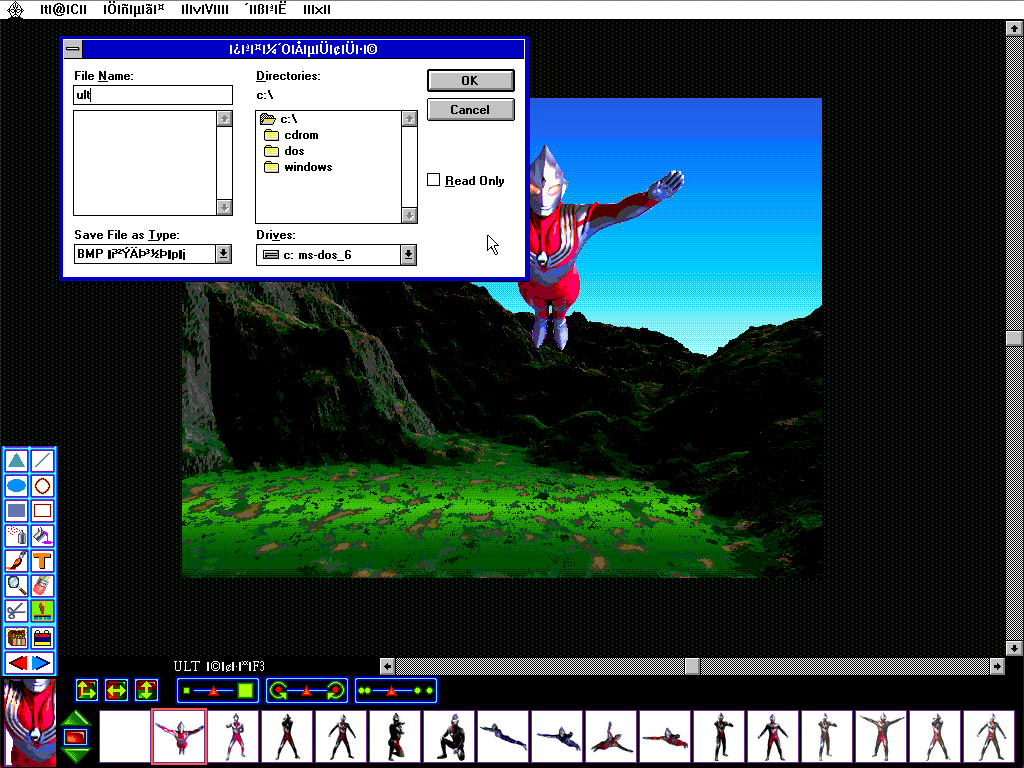Viewport: 1024px width, 768px height.
Task: Select the eraser tool
Action: (x=42, y=586)
